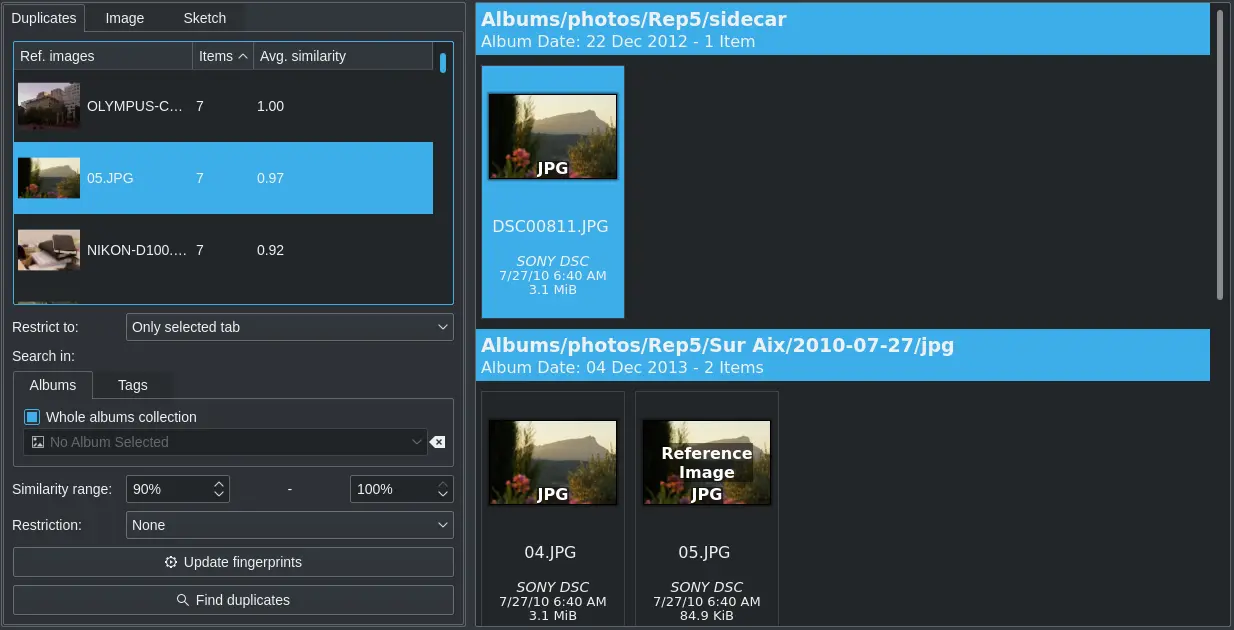Click the image icon inside No Album Selected field
Screen dimensions: 1234x630
tap(37, 441)
